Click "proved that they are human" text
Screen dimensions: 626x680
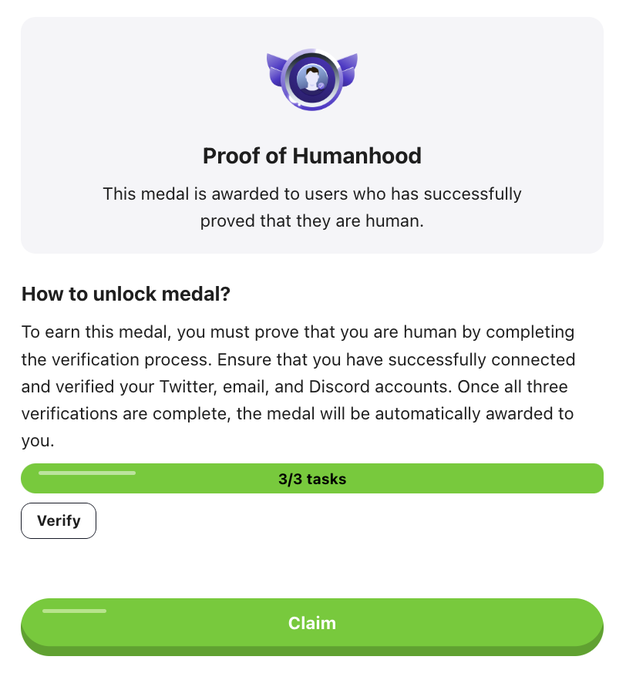tap(312, 221)
